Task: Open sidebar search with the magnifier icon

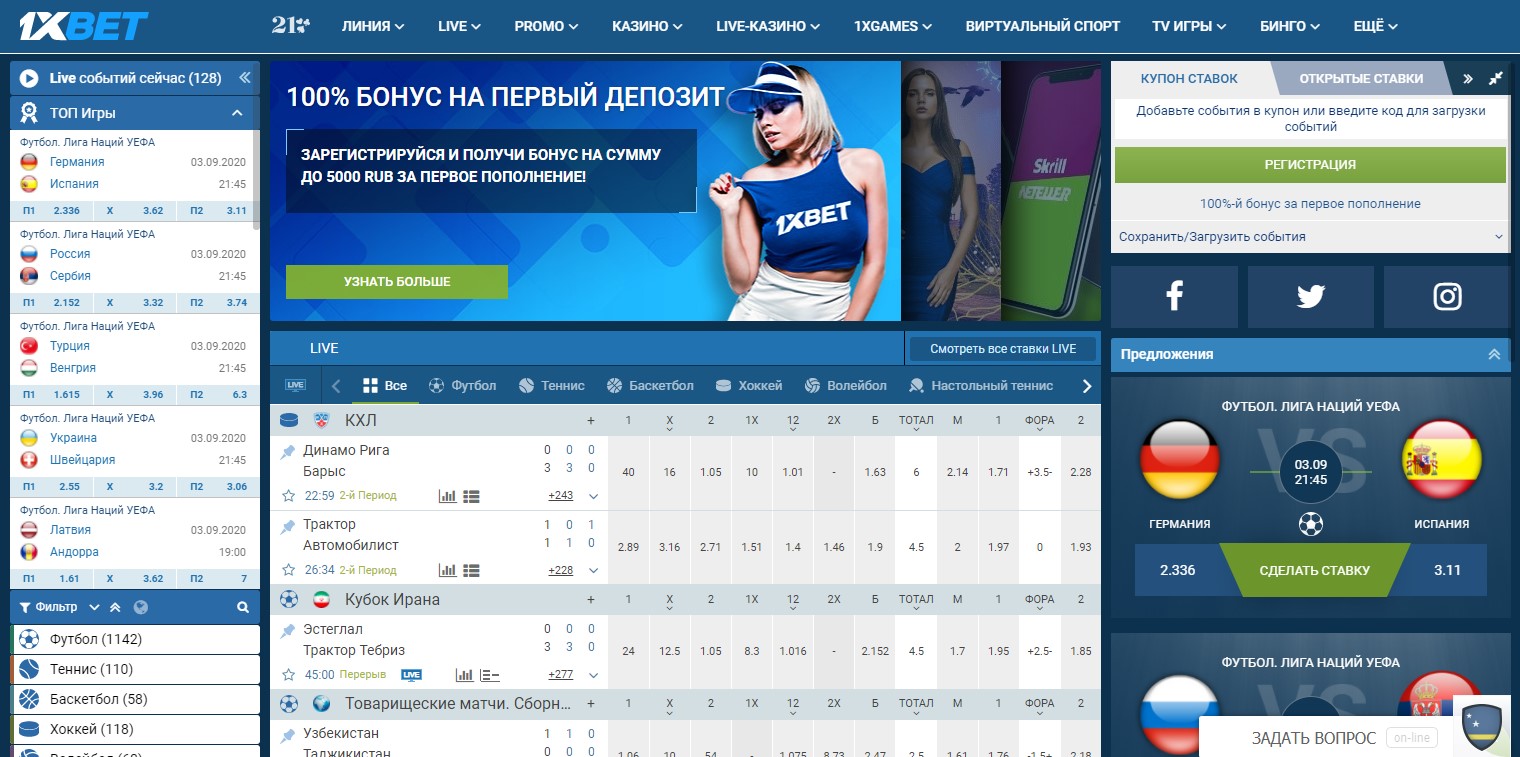Action: pyautogui.click(x=243, y=607)
